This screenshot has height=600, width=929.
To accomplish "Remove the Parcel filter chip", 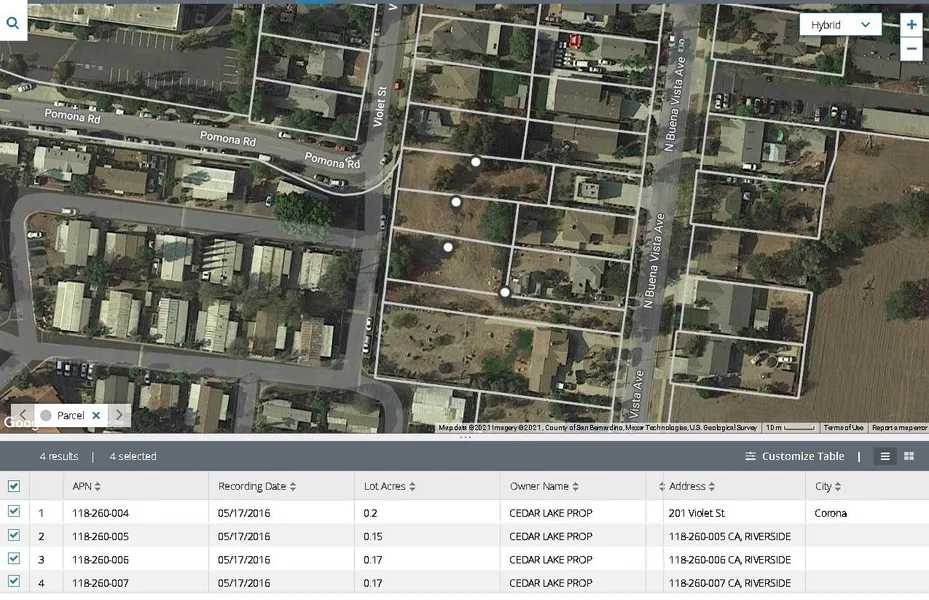I will (x=96, y=415).
